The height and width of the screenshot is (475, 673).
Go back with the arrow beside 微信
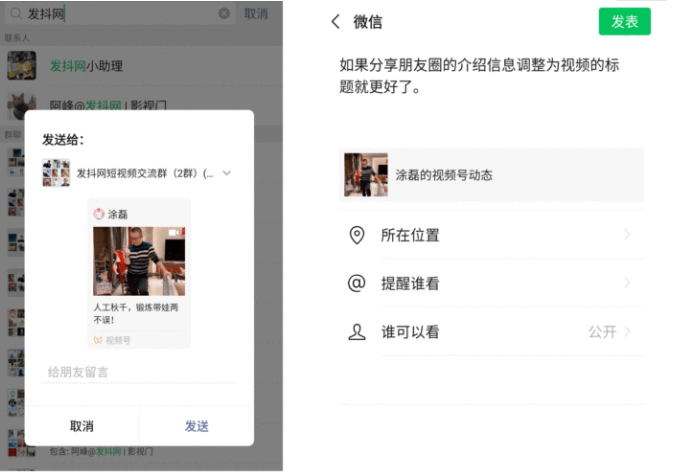336,21
